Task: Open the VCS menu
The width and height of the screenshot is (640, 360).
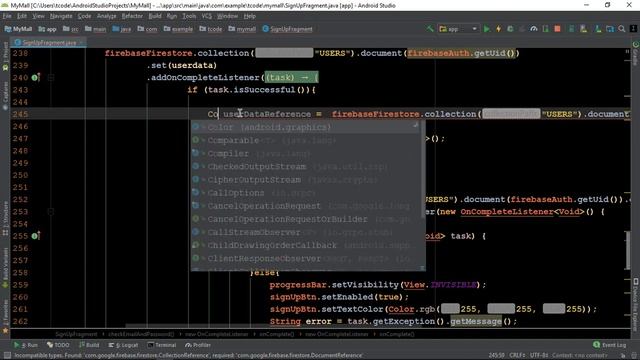Action: coord(207,16)
